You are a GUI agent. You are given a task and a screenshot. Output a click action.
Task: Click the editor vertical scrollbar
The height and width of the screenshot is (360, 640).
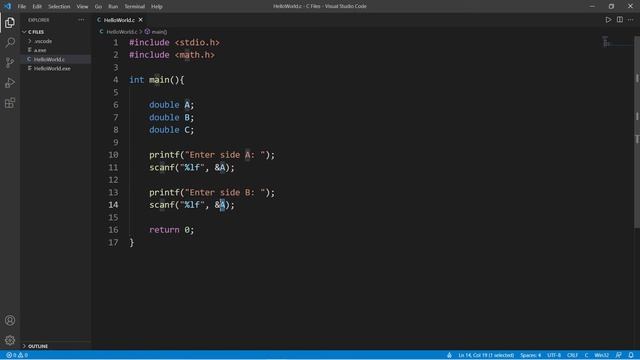[637, 131]
